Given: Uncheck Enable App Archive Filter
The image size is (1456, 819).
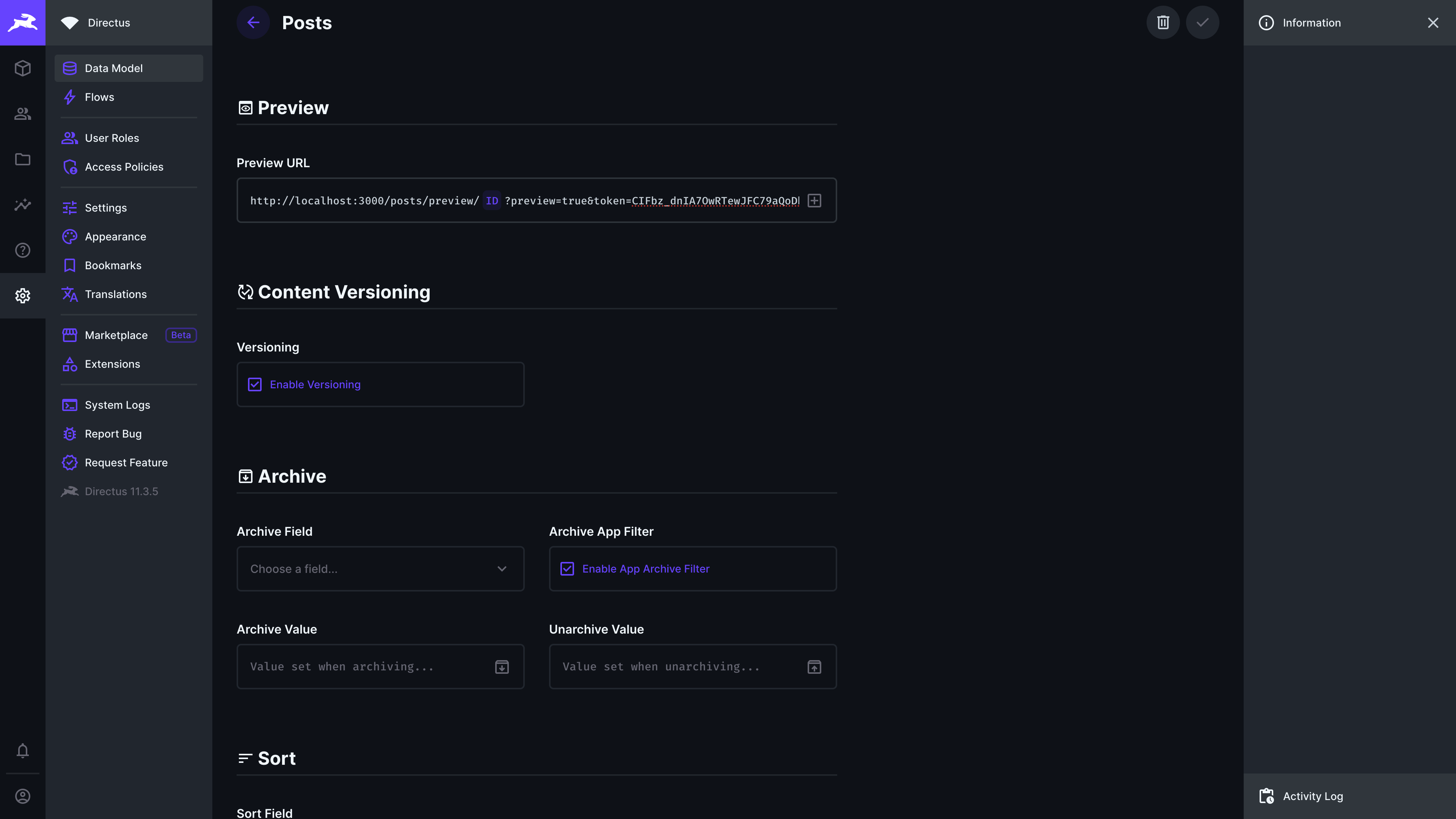Looking at the screenshot, I should tap(567, 569).
